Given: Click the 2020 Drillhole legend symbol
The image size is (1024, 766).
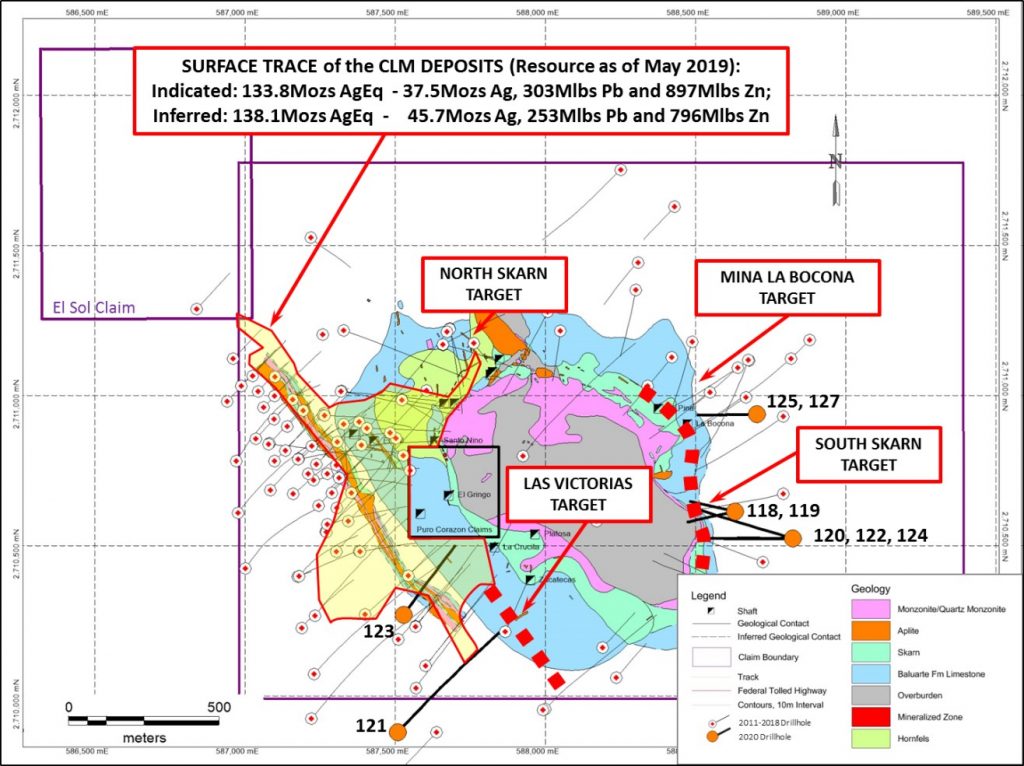Looking at the screenshot, I should pyautogui.click(x=712, y=736).
